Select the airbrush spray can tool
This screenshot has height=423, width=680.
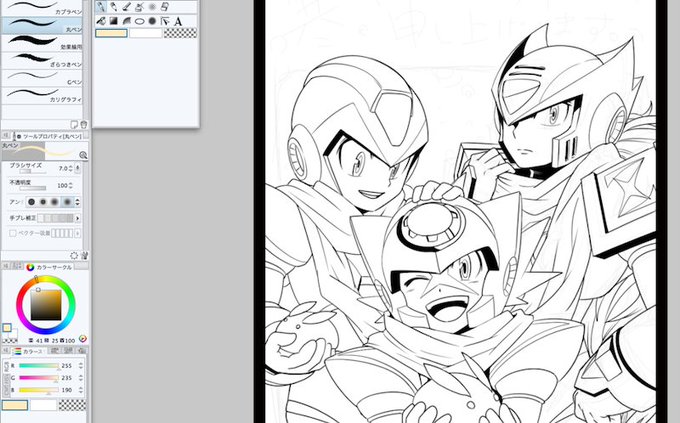pos(139,6)
